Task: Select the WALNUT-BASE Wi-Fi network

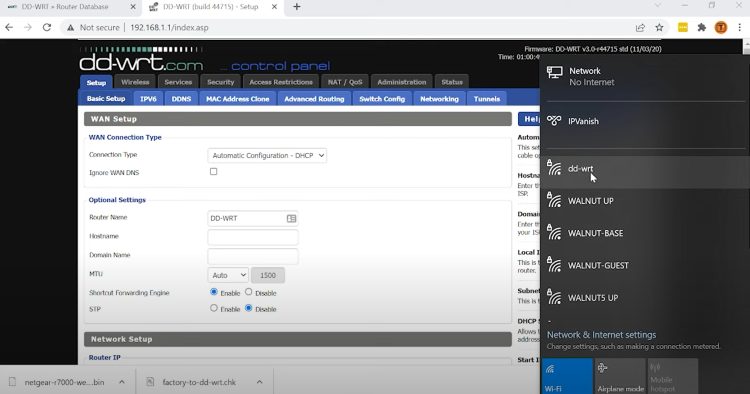Action: (x=645, y=233)
